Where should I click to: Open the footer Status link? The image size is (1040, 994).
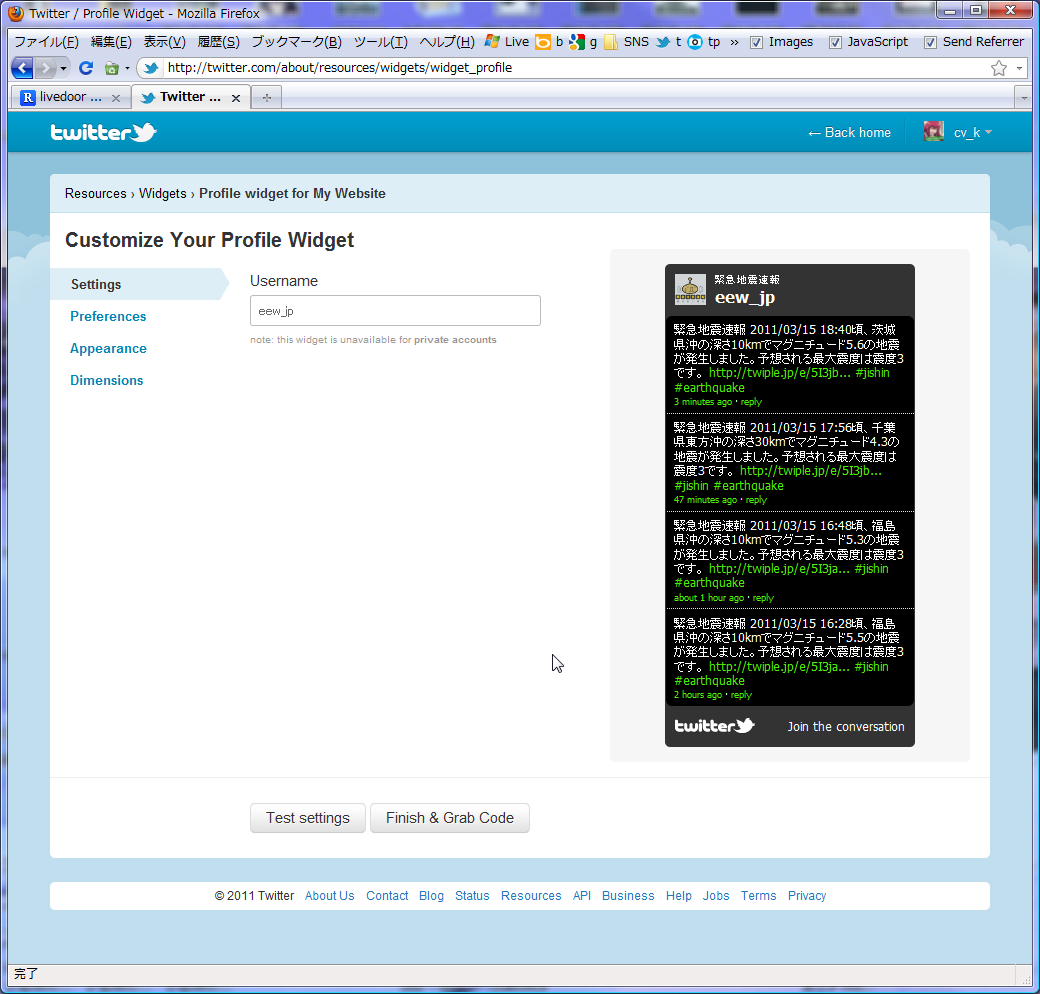[472, 896]
